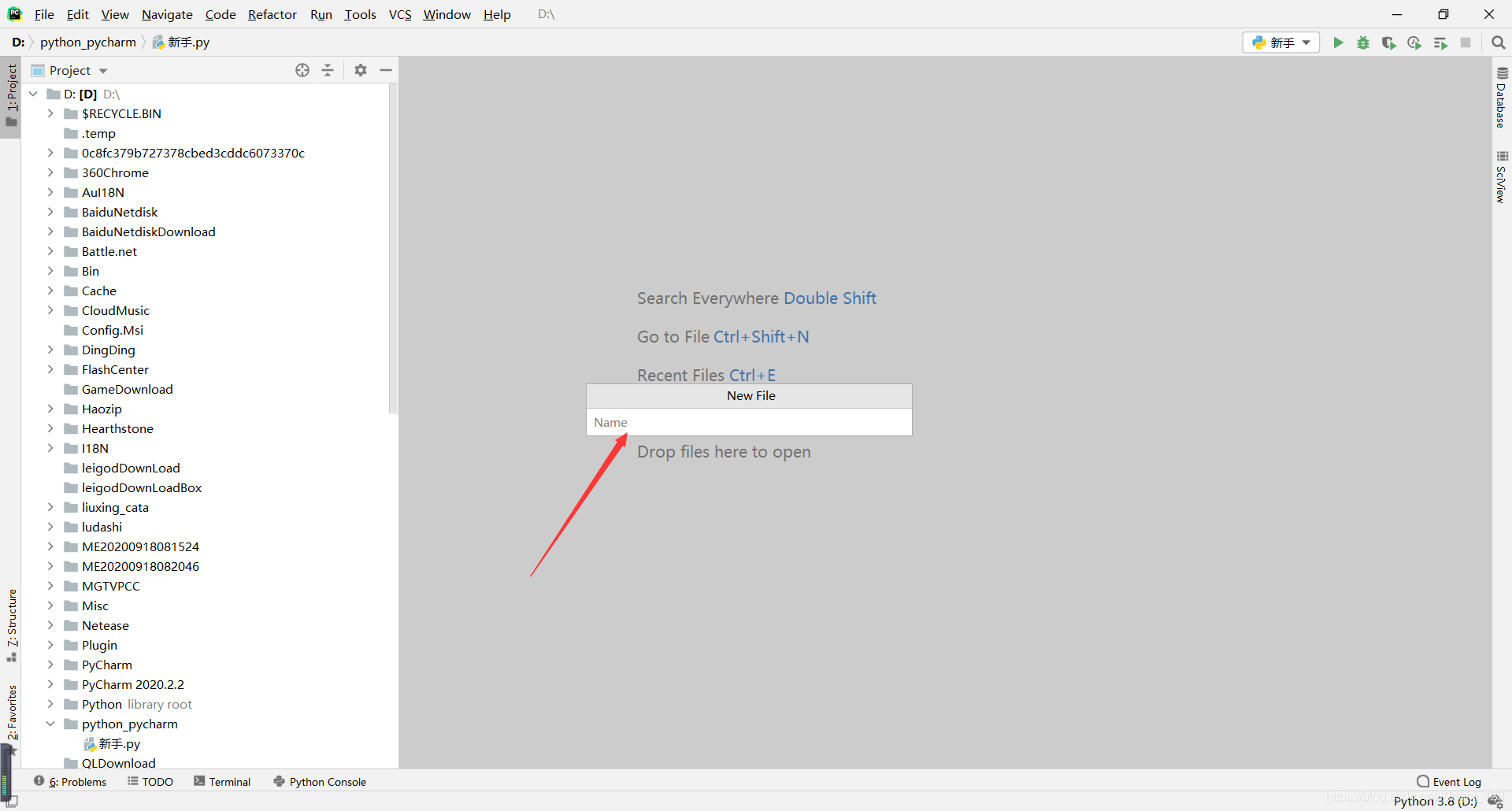Image resolution: width=1512 pixels, height=811 pixels.
Task: Click the locate target icon in Project header
Action: coord(302,70)
